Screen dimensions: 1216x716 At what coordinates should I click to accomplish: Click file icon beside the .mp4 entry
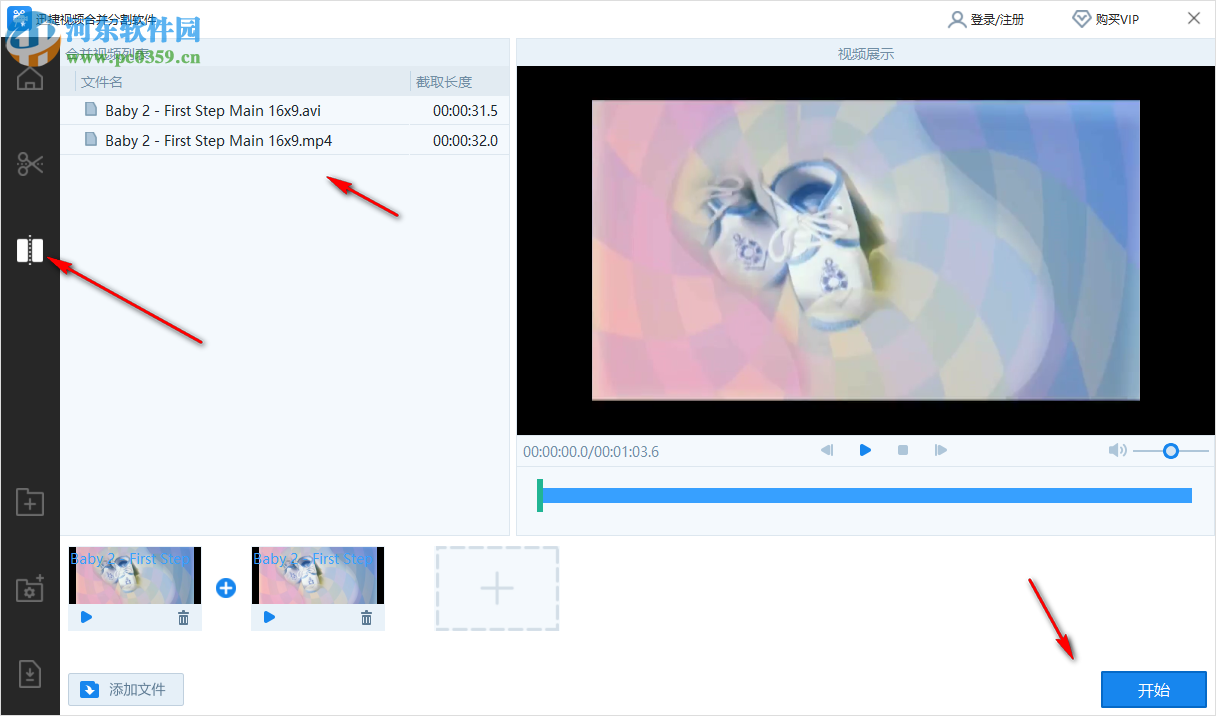click(91, 140)
